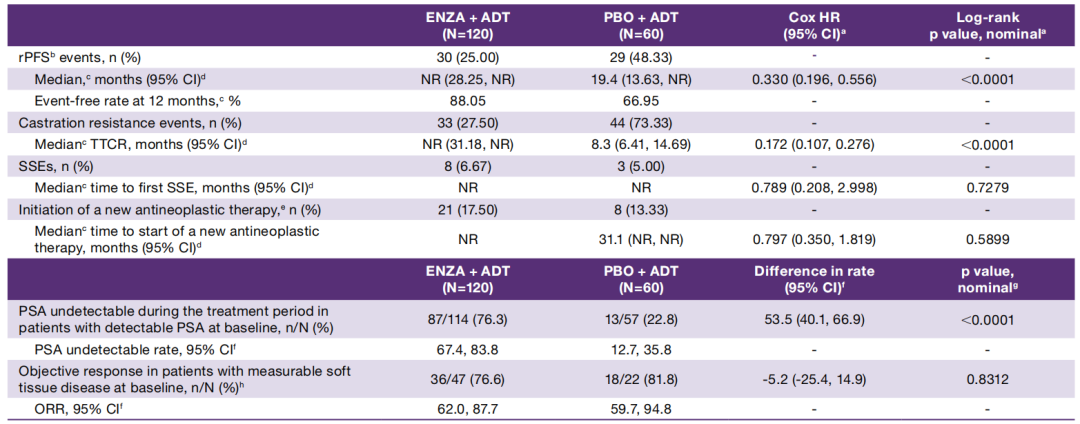Click the 0.7279 p value cell

click(x=987, y=187)
